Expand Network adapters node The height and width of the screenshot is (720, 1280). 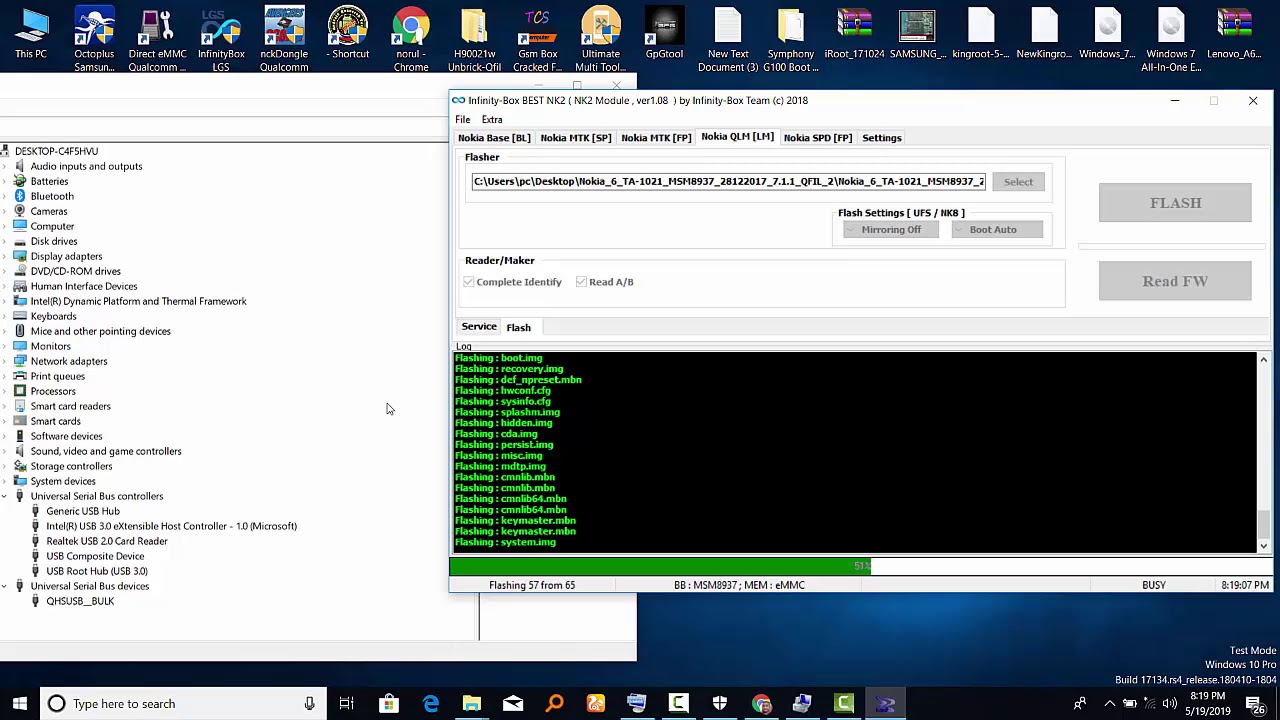(x=5, y=361)
